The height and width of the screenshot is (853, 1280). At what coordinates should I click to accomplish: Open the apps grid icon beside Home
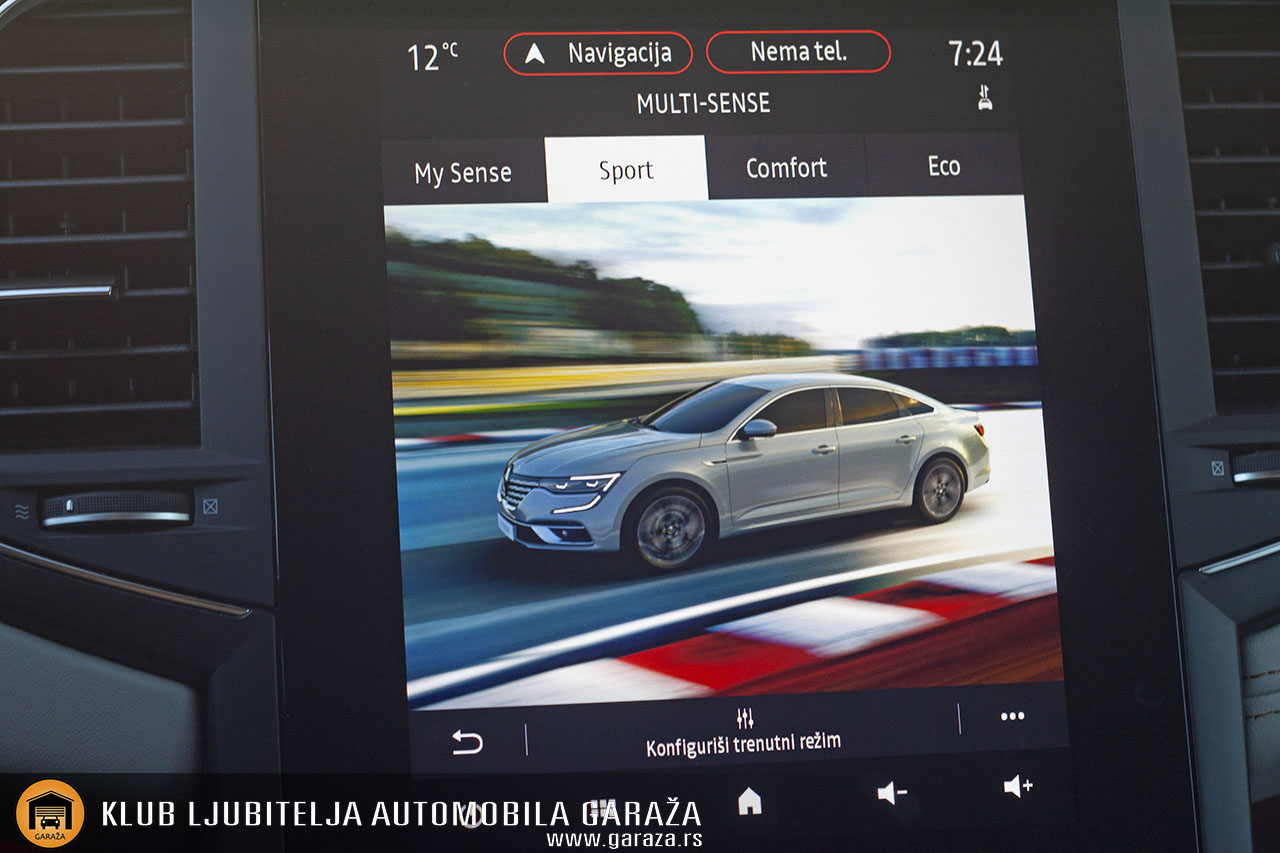pyautogui.click(x=601, y=808)
